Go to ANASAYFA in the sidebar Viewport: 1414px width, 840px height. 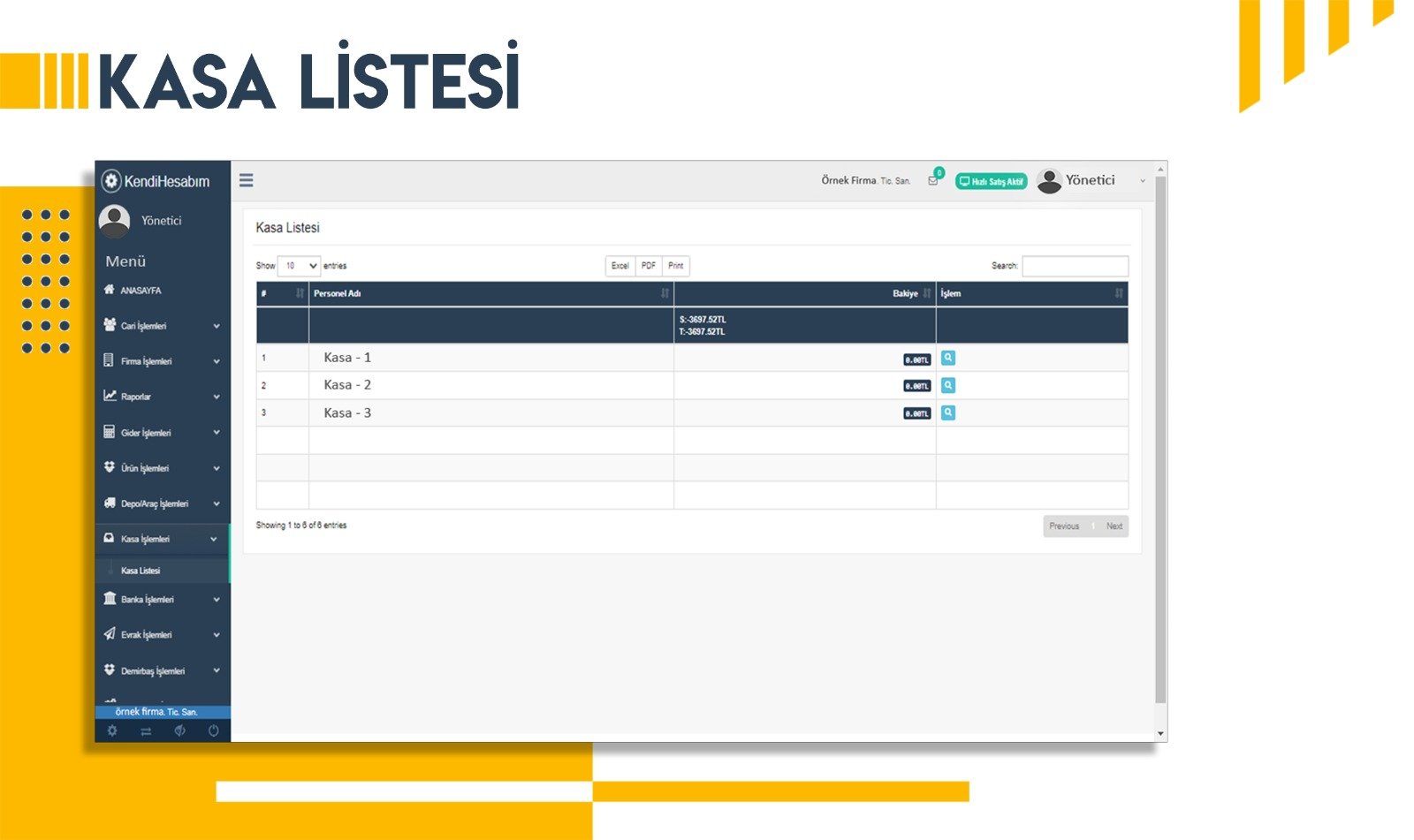[x=140, y=291]
